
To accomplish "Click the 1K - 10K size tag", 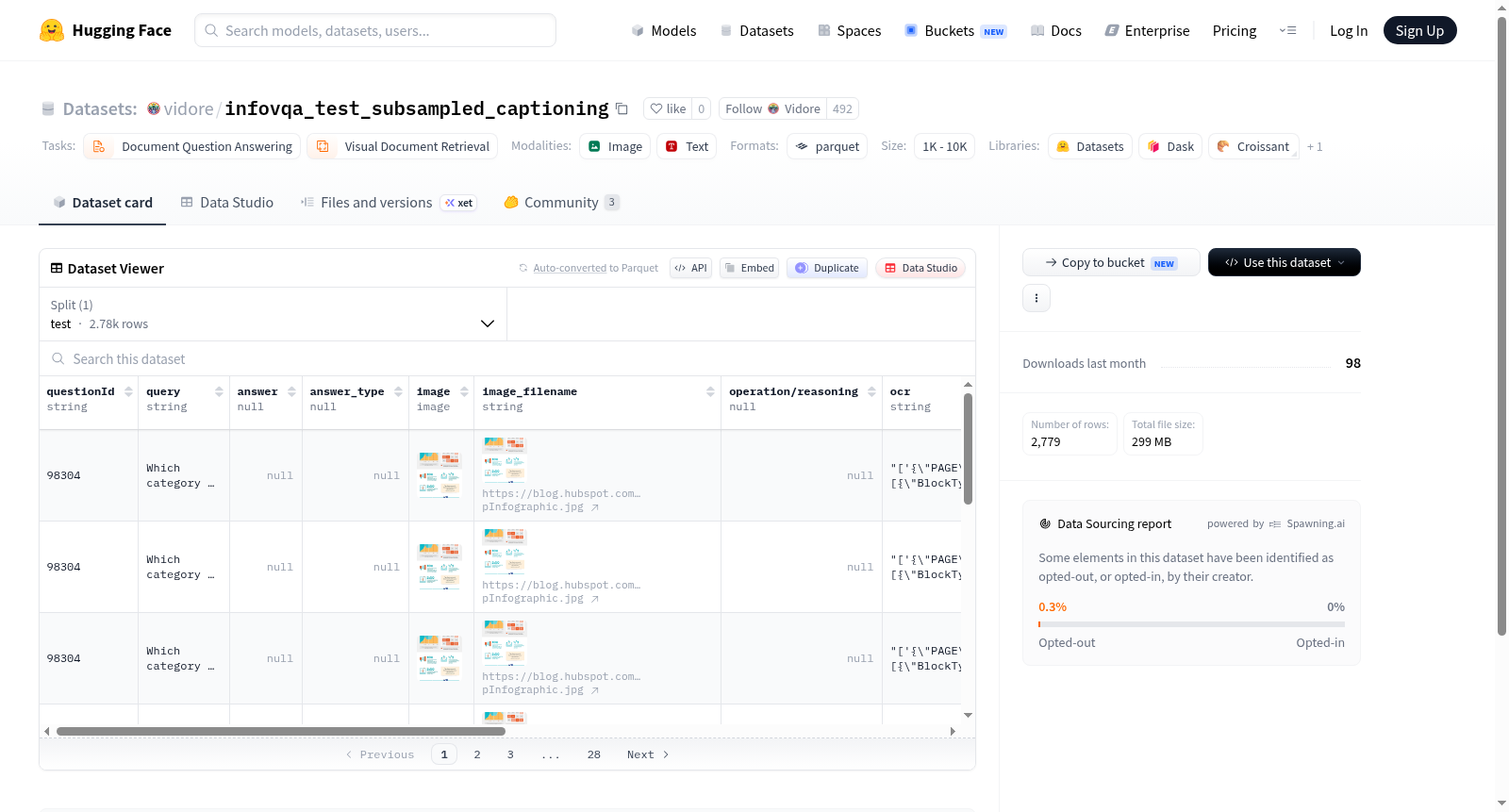I will [944, 146].
